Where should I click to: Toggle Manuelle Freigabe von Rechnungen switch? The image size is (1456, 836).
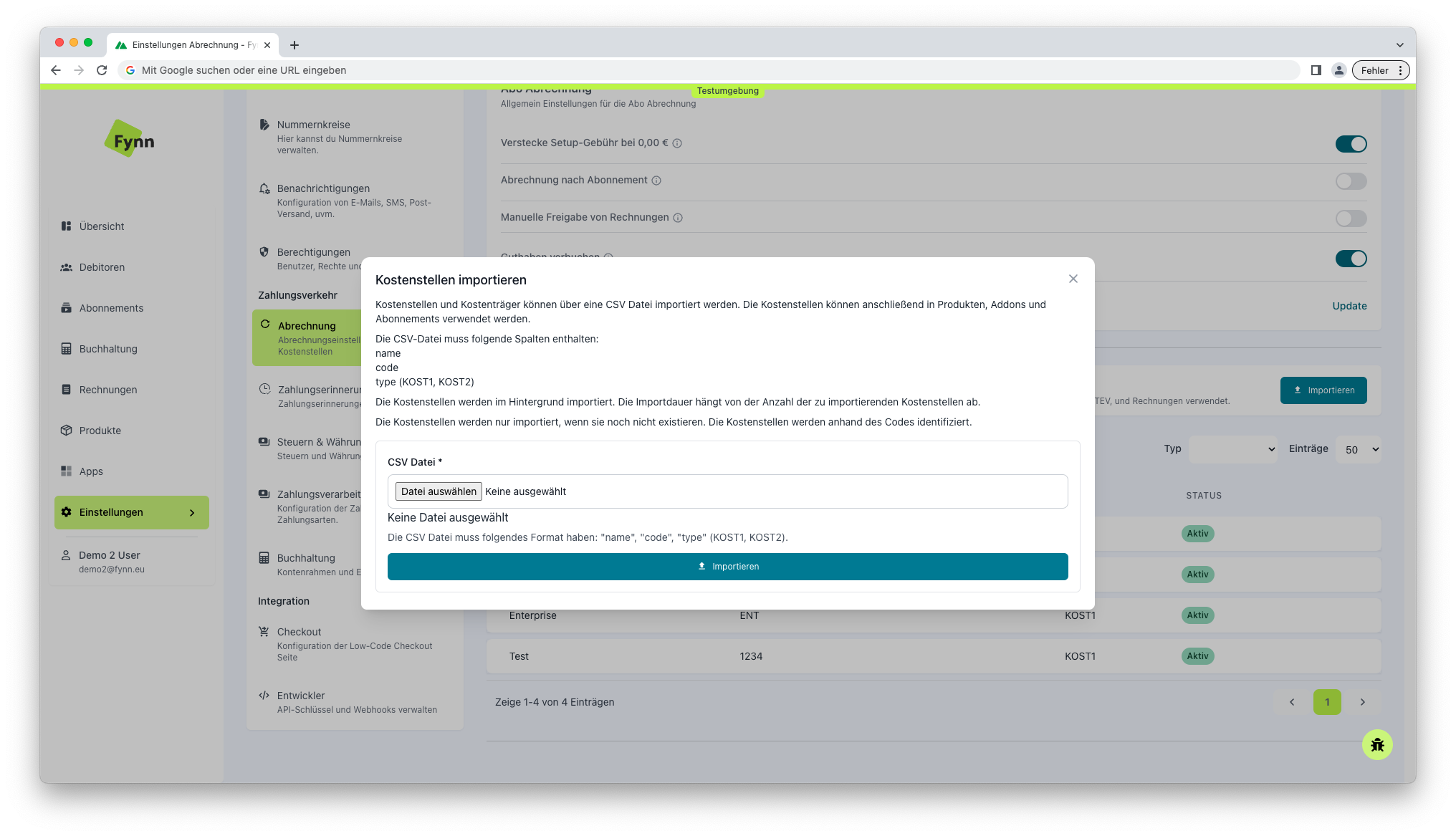pyautogui.click(x=1351, y=218)
